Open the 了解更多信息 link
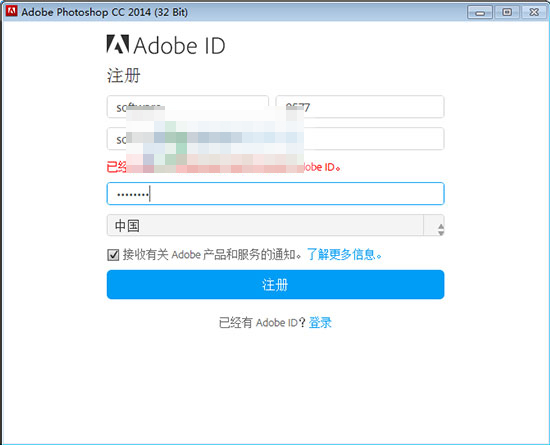Viewport: 550px width, 445px height. pos(344,254)
